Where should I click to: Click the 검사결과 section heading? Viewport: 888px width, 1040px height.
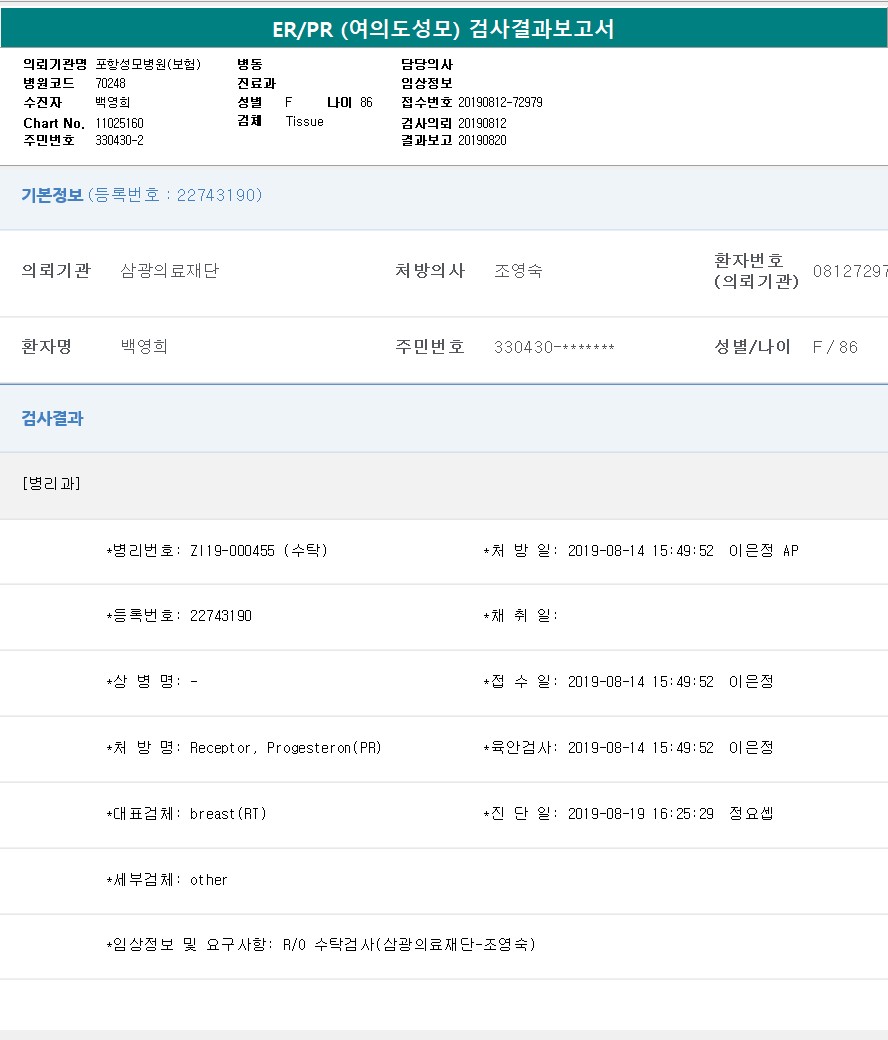[x=52, y=419]
